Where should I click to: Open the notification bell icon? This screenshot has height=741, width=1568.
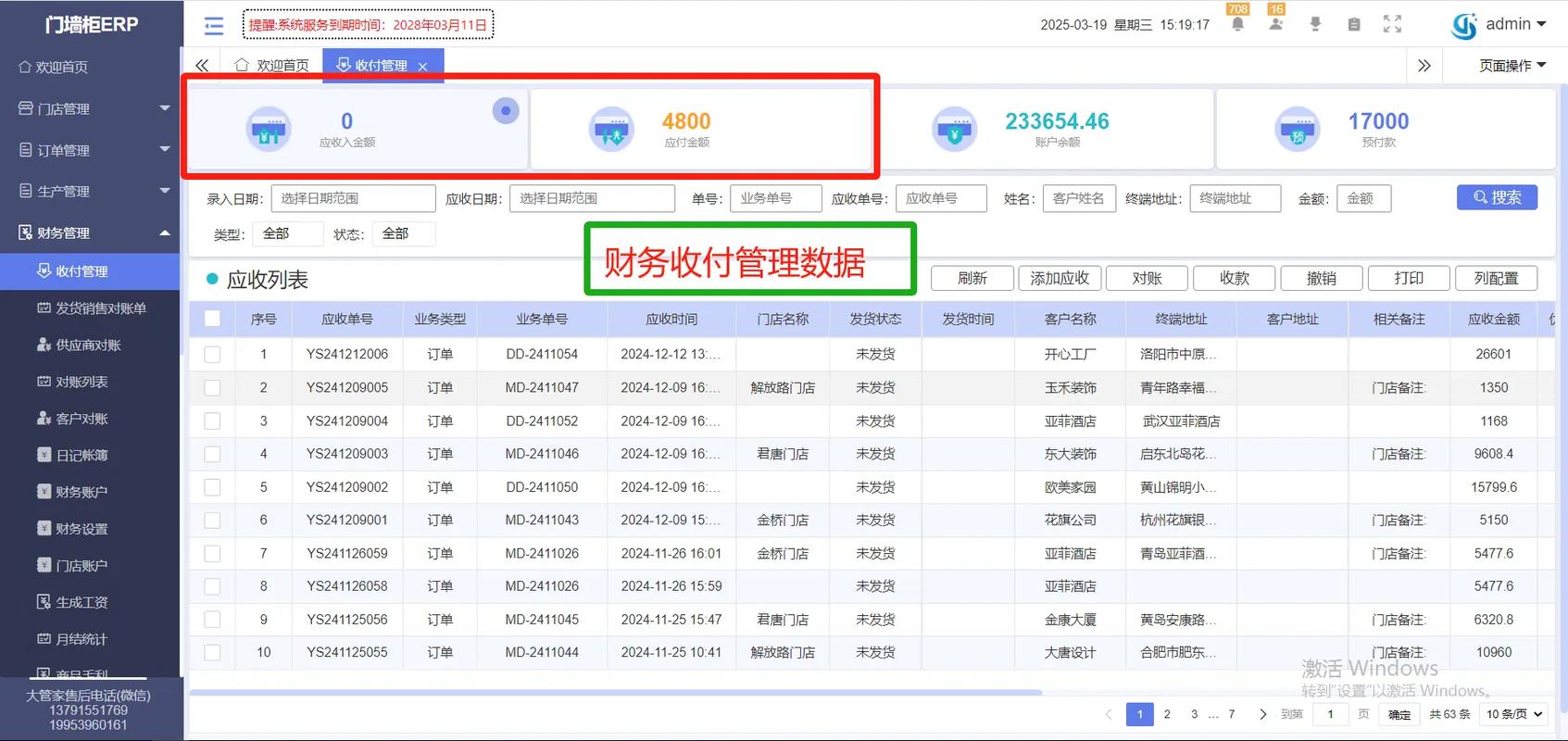click(1237, 24)
